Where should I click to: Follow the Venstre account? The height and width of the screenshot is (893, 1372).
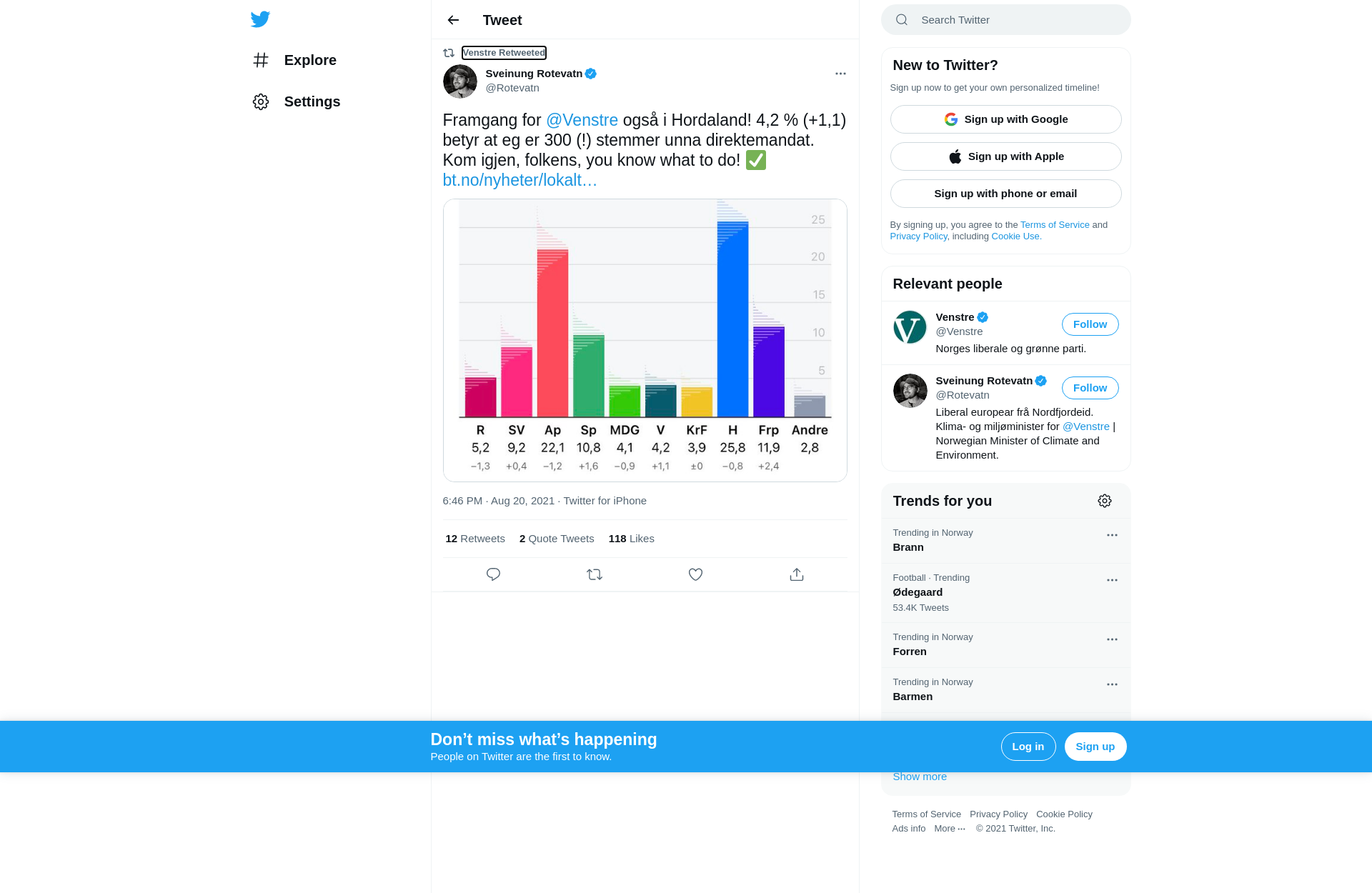[x=1090, y=324]
